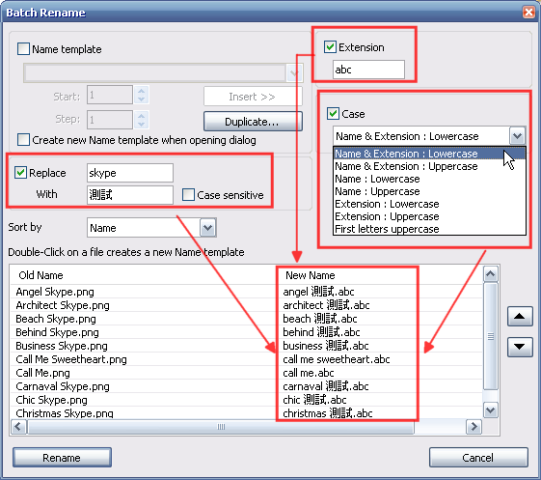Image resolution: width=541 pixels, height=480 pixels.
Task: Open the Sort by Name dropdown
Action: 208,228
